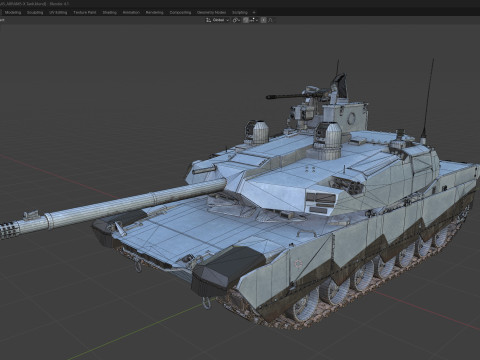
Task: Open the snapping options dropdown
Action: pyautogui.click(x=253, y=20)
